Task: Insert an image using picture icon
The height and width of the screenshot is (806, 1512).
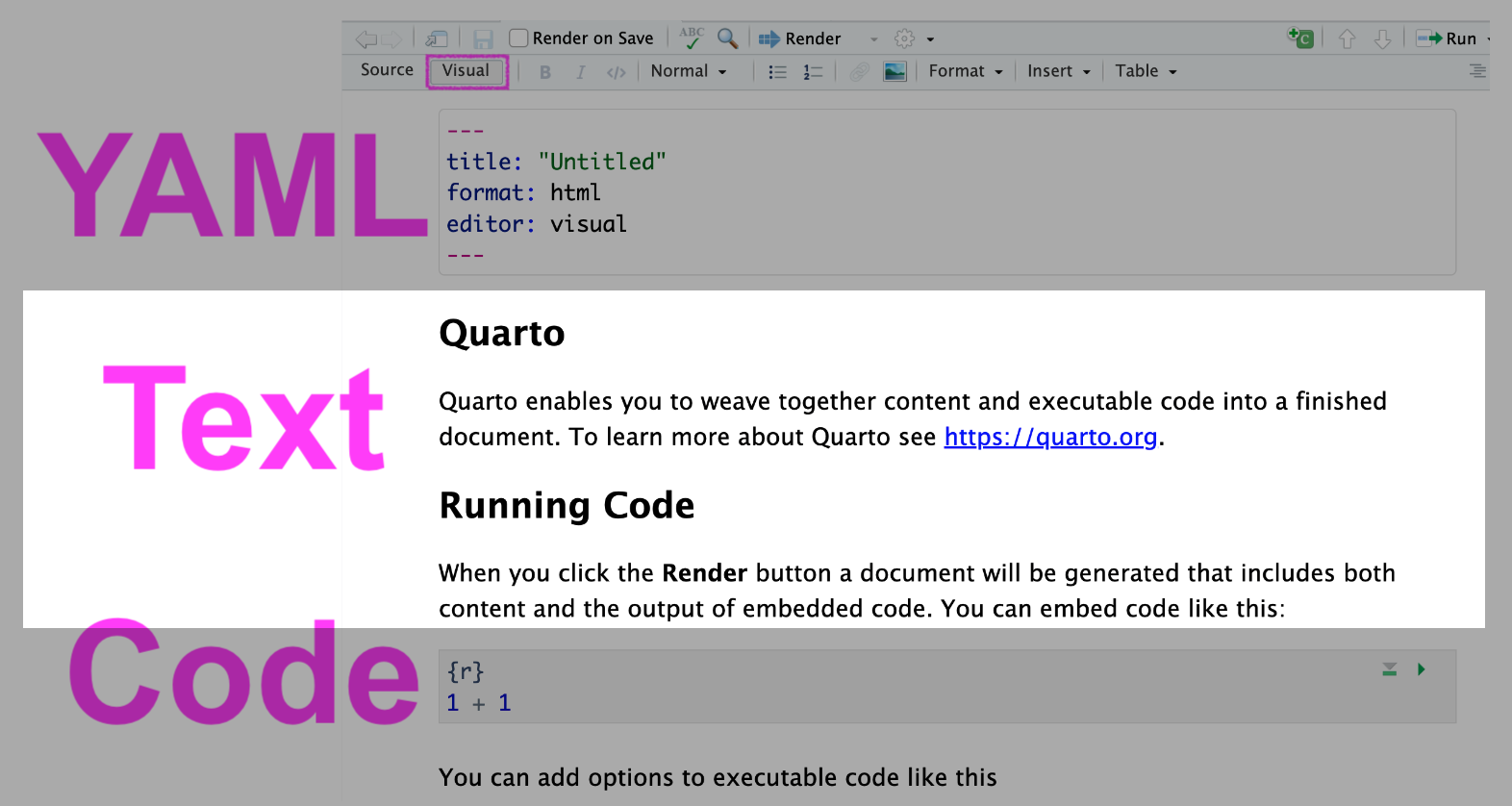Action: (x=895, y=71)
